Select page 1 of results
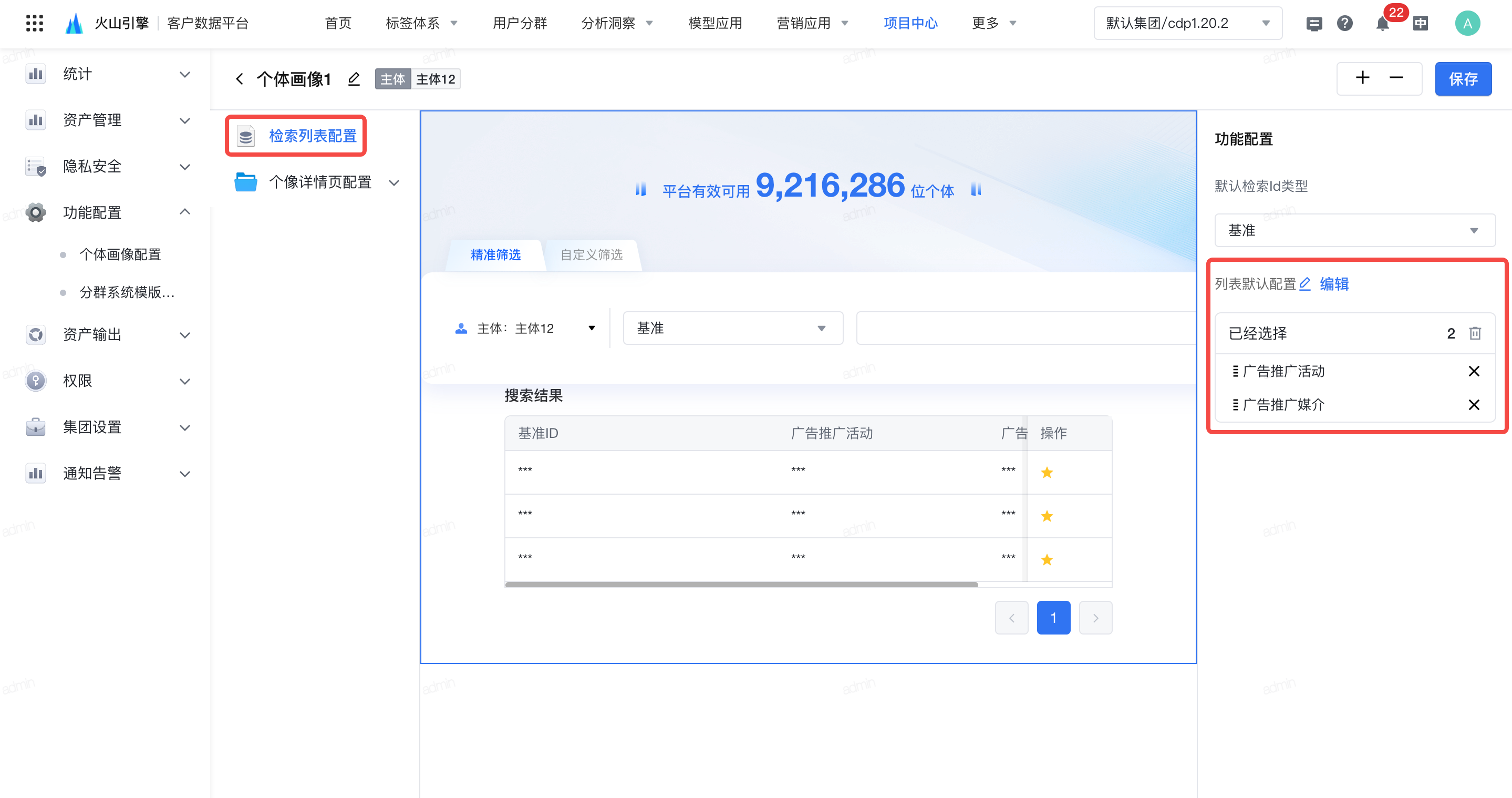This screenshot has width=1512, height=798. coord(1053,618)
